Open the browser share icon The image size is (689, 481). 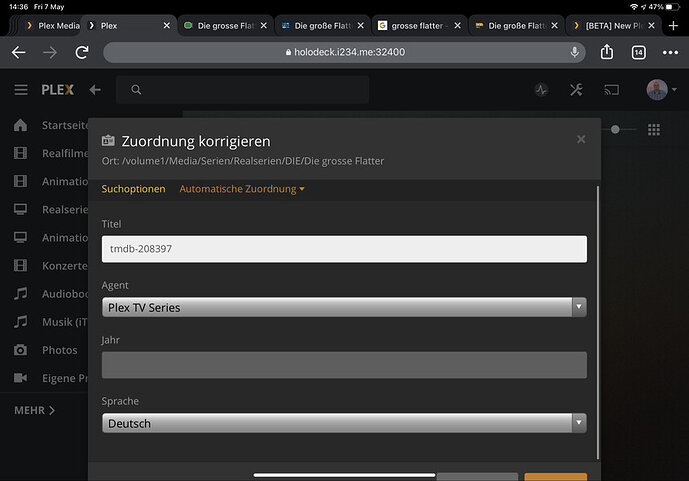[x=607, y=52]
